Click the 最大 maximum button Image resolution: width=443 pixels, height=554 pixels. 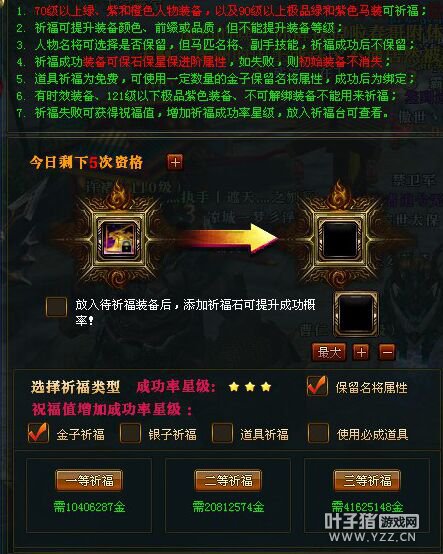pyautogui.click(x=329, y=352)
